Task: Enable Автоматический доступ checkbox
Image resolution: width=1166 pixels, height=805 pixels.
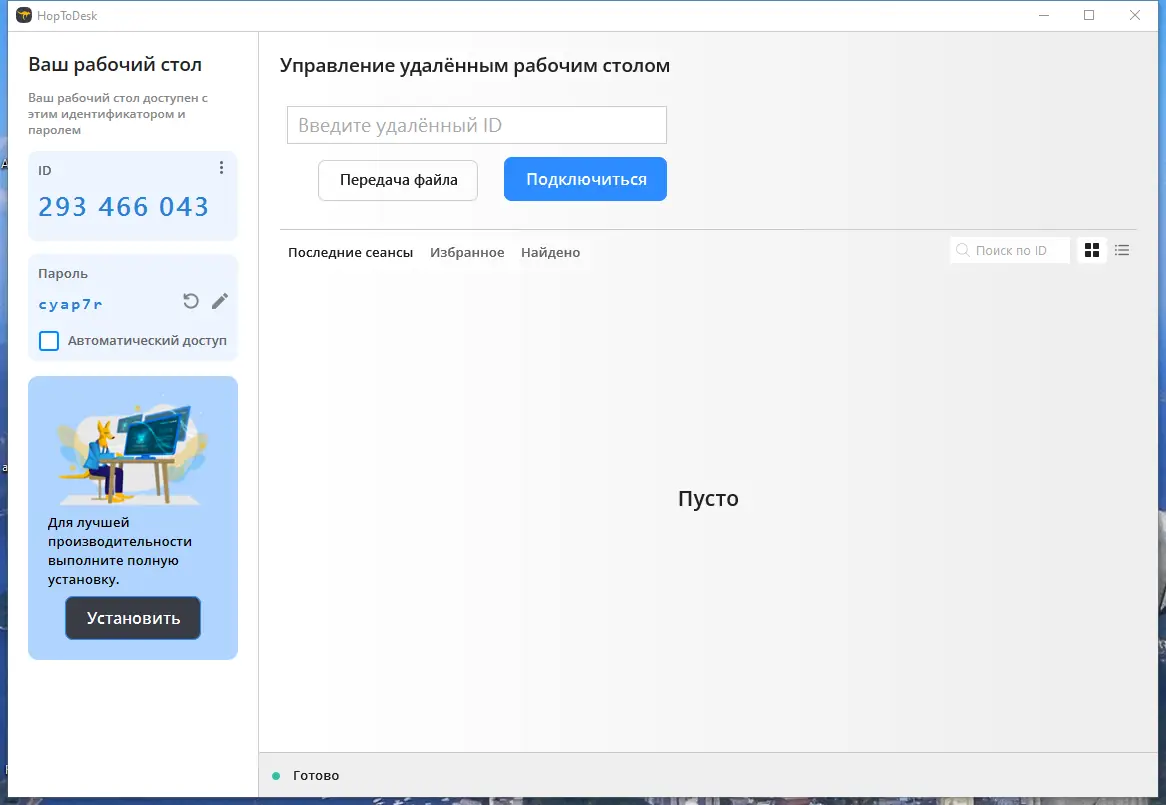Action: click(x=48, y=341)
